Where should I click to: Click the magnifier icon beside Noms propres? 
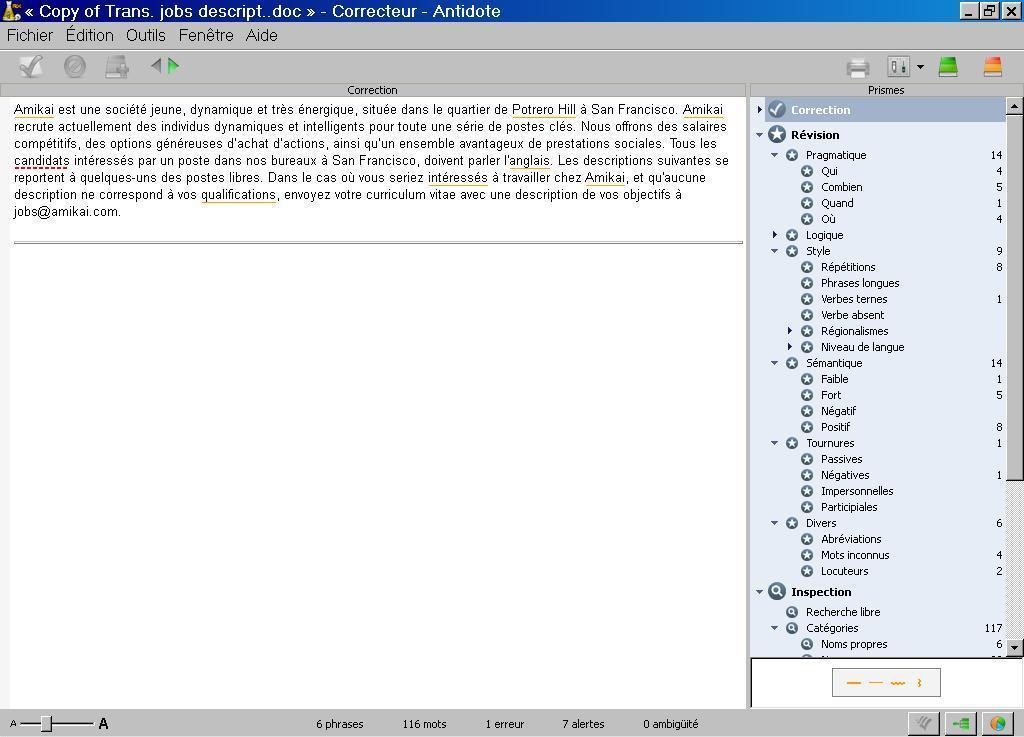tap(807, 644)
